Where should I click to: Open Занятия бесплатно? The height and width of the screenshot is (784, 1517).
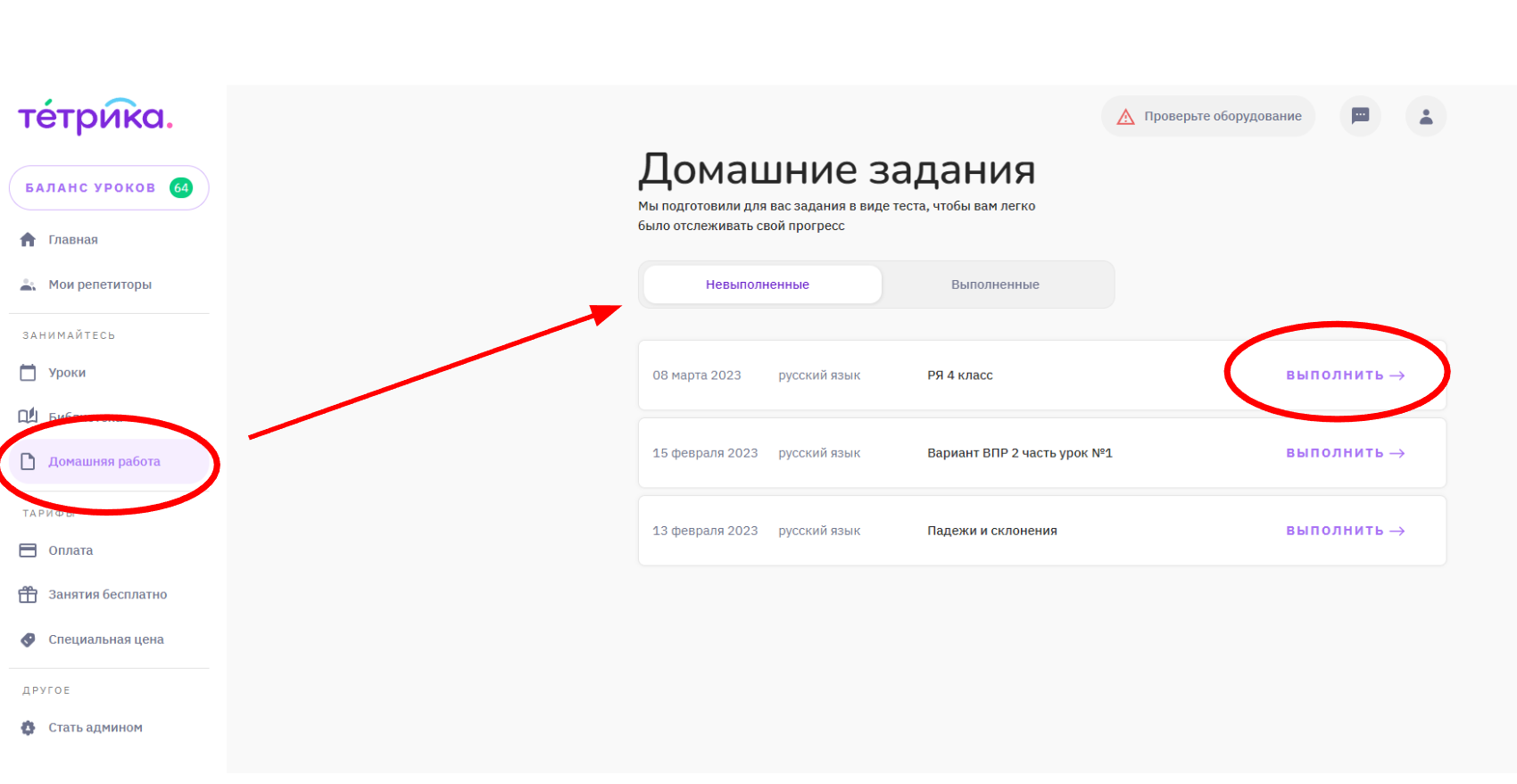108,594
